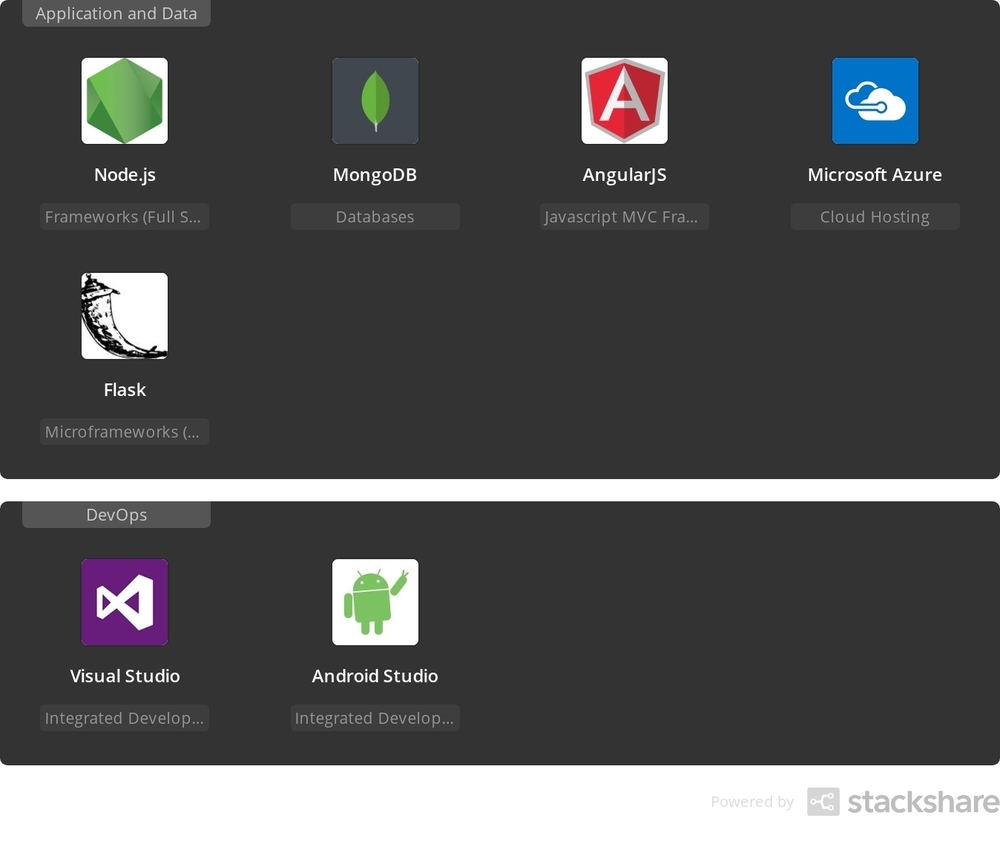Click the Cloud Hosting category tag
Image resolution: width=1000 pixels, height=841 pixels.
(x=875, y=216)
